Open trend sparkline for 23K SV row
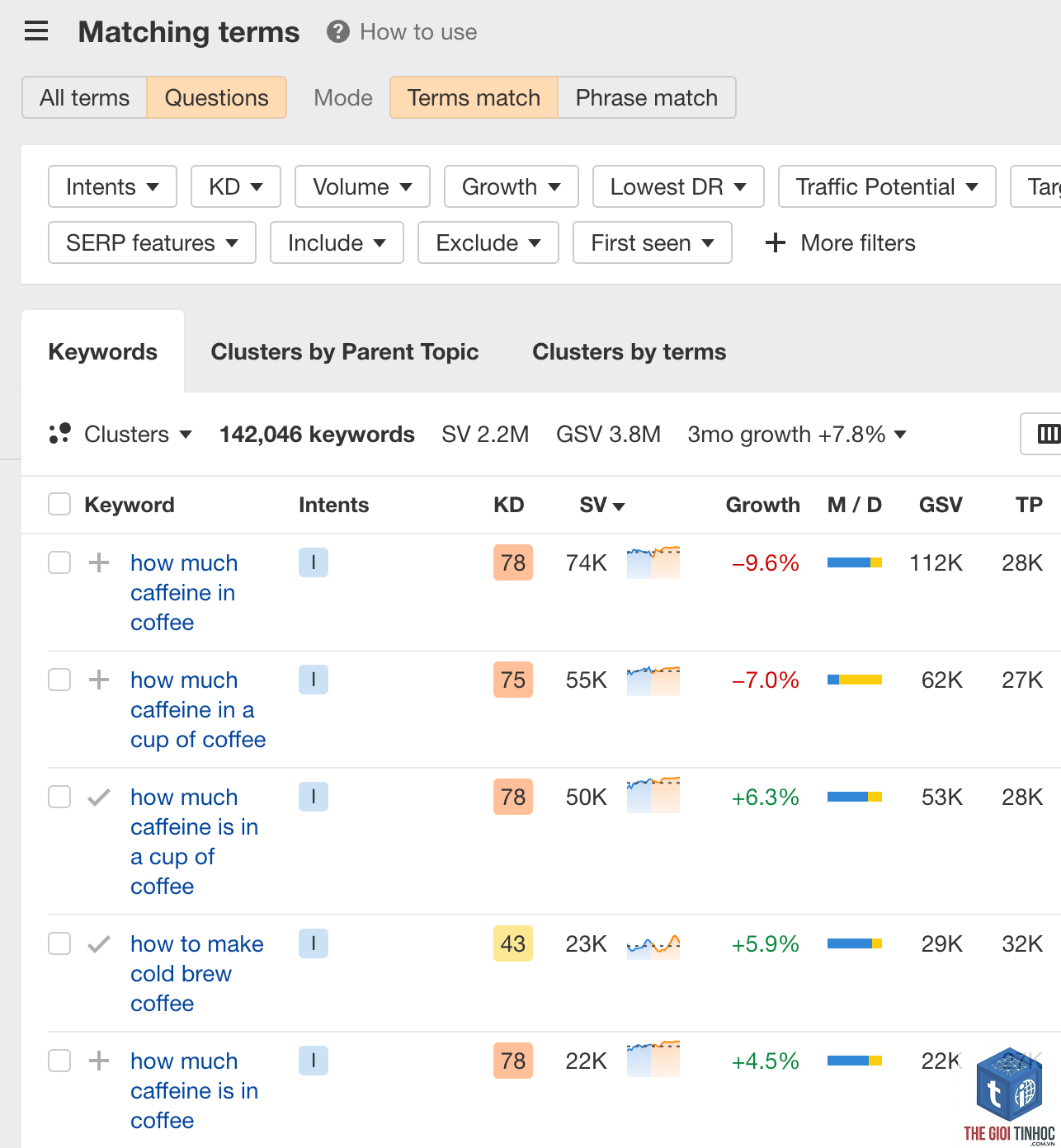 point(653,945)
